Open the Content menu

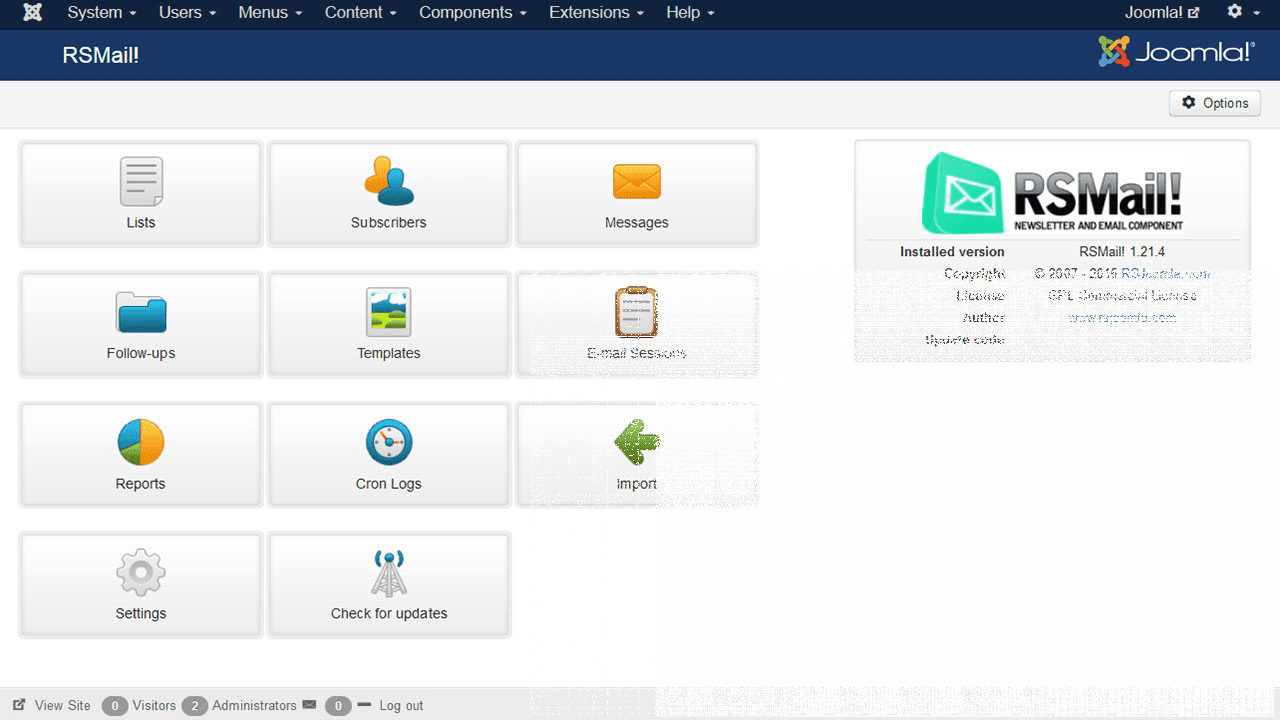[360, 13]
